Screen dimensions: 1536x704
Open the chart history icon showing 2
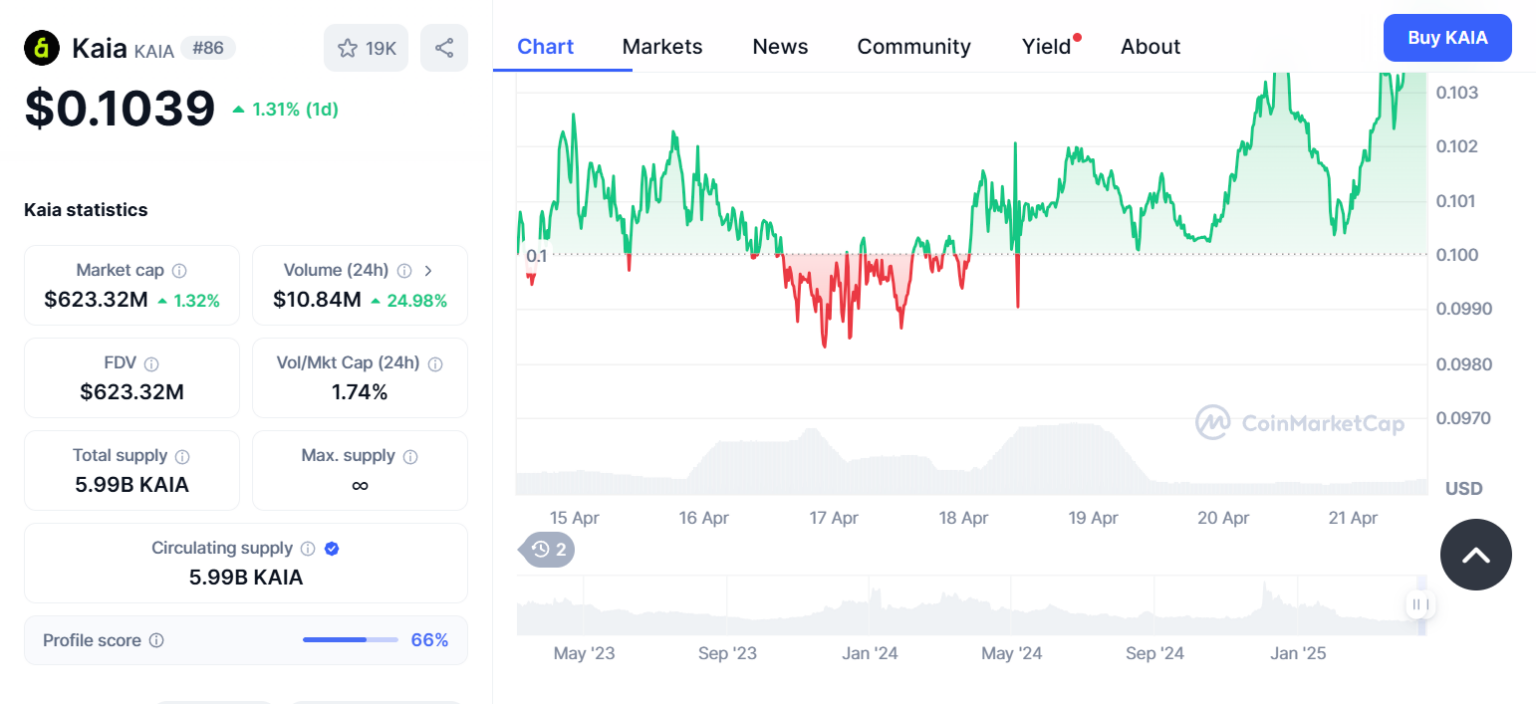[x=546, y=550]
